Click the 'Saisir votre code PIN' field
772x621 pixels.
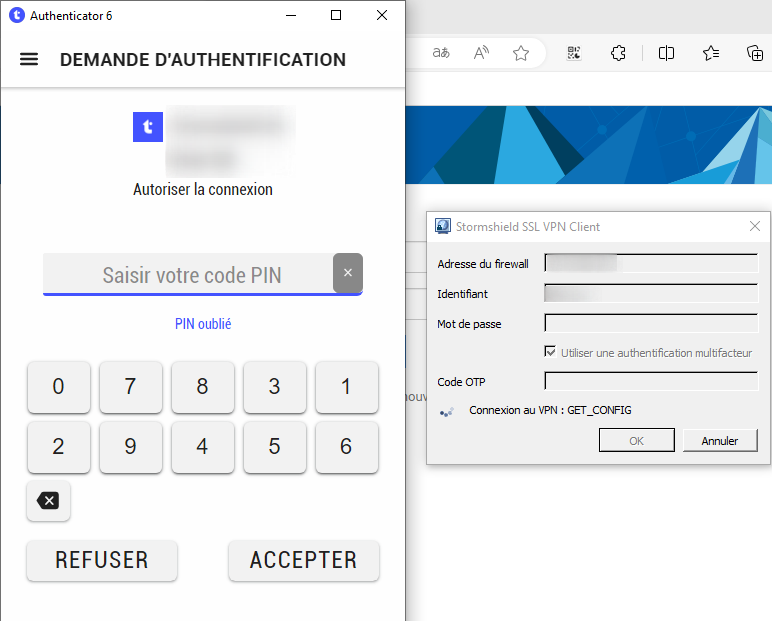pos(187,274)
